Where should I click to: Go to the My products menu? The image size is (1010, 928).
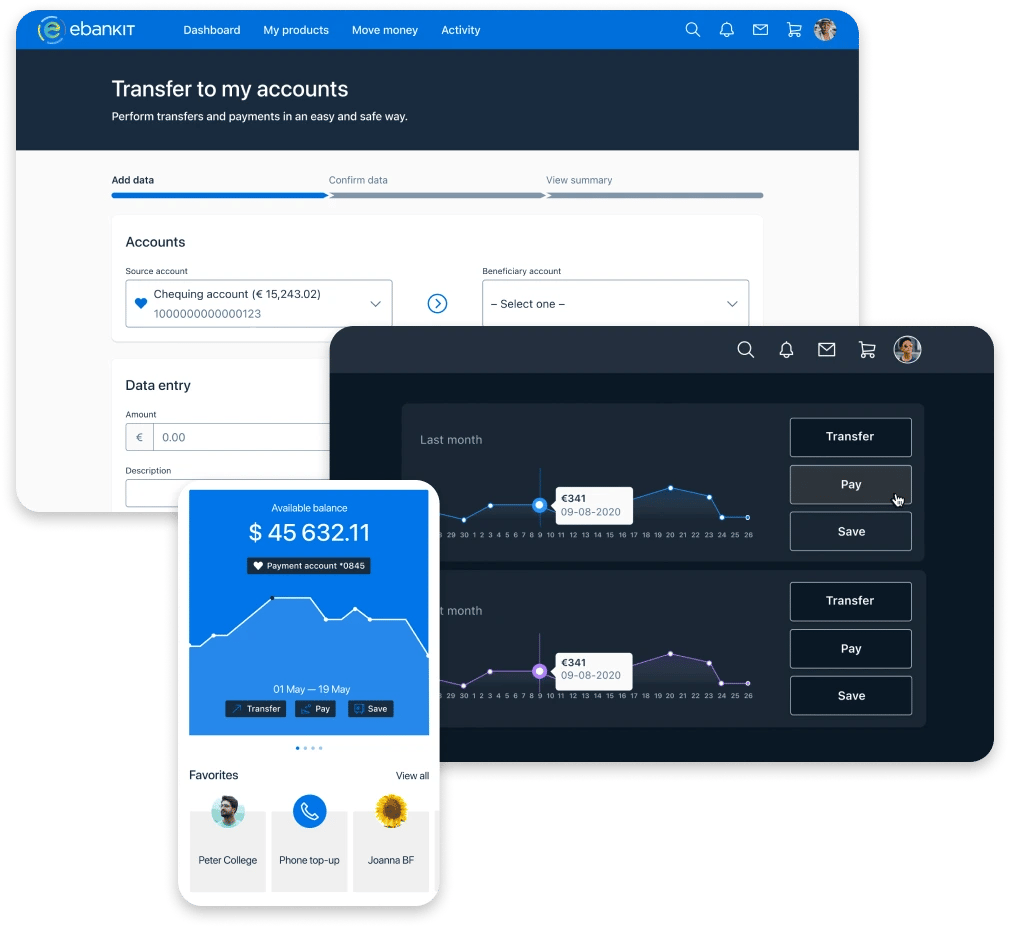296,30
